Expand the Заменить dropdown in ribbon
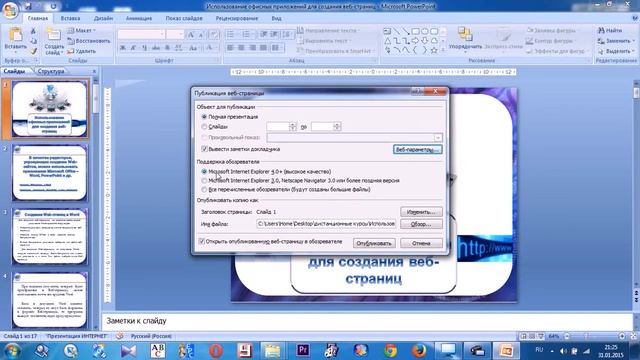Viewport: 640px width, 360px height. click(x=633, y=41)
